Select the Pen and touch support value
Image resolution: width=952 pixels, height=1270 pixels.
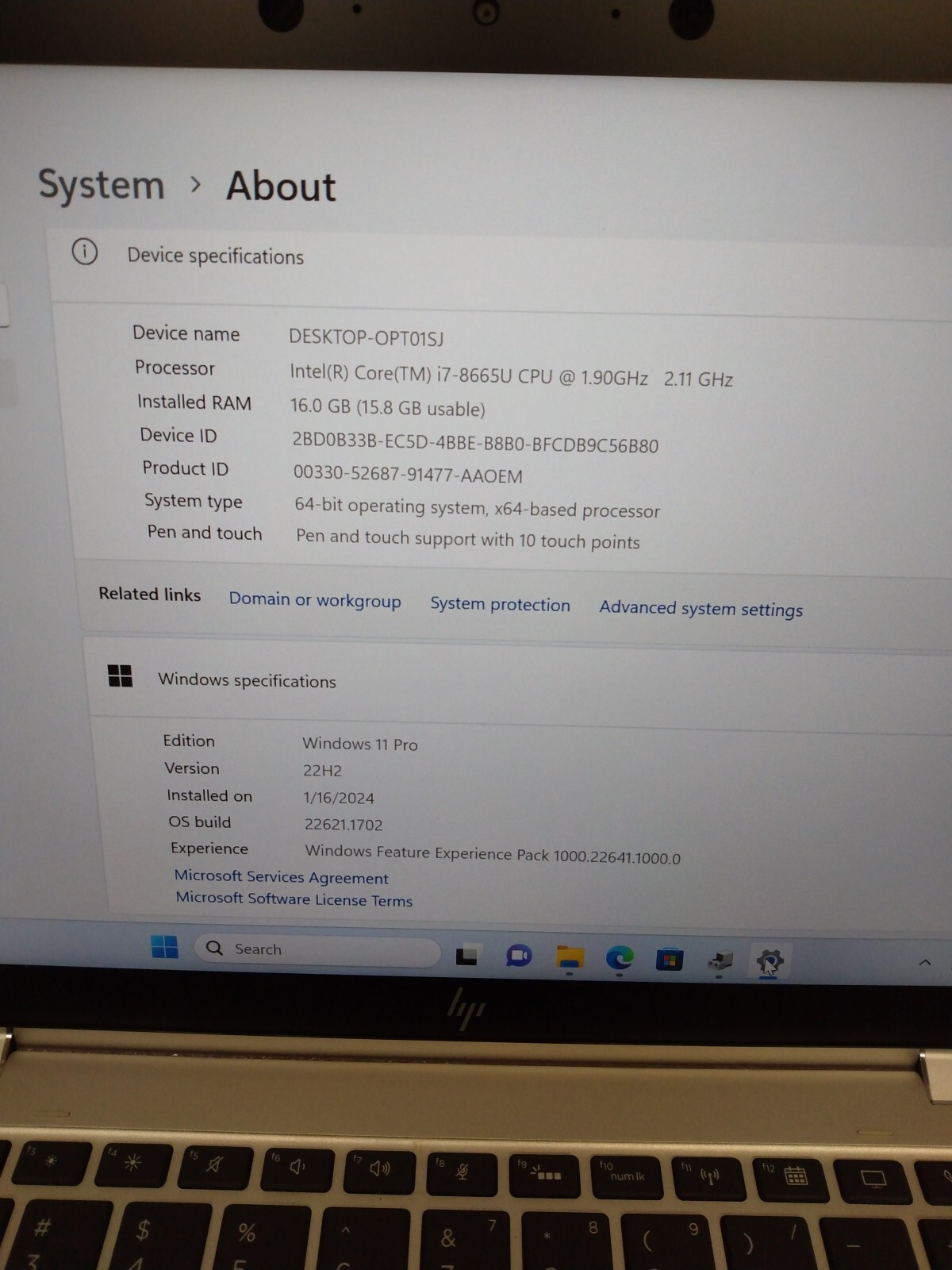[467, 539]
